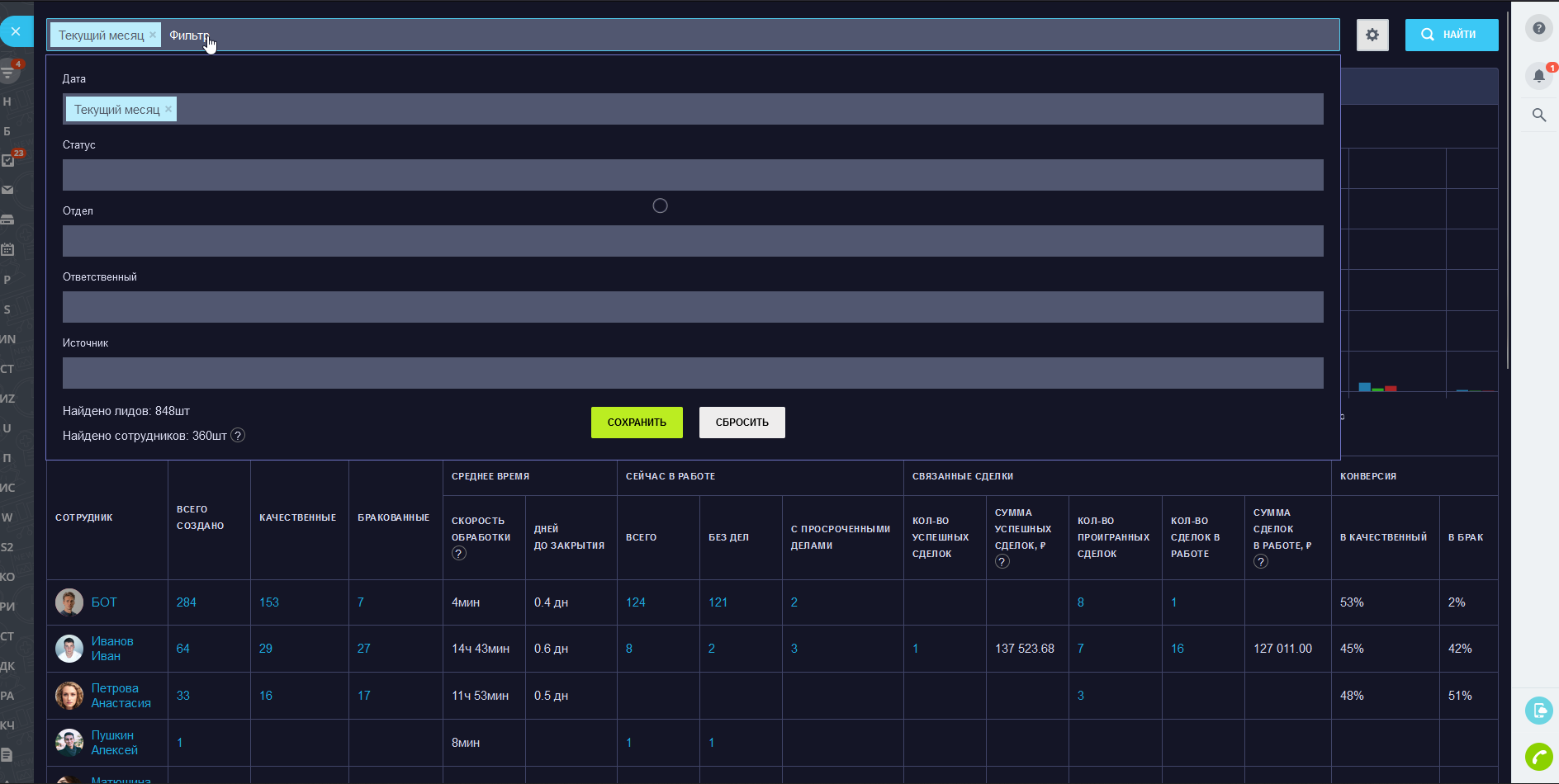The width and height of the screenshot is (1559, 784).
Task: Open filter settings with the gear icon
Action: (x=1372, y=35)
